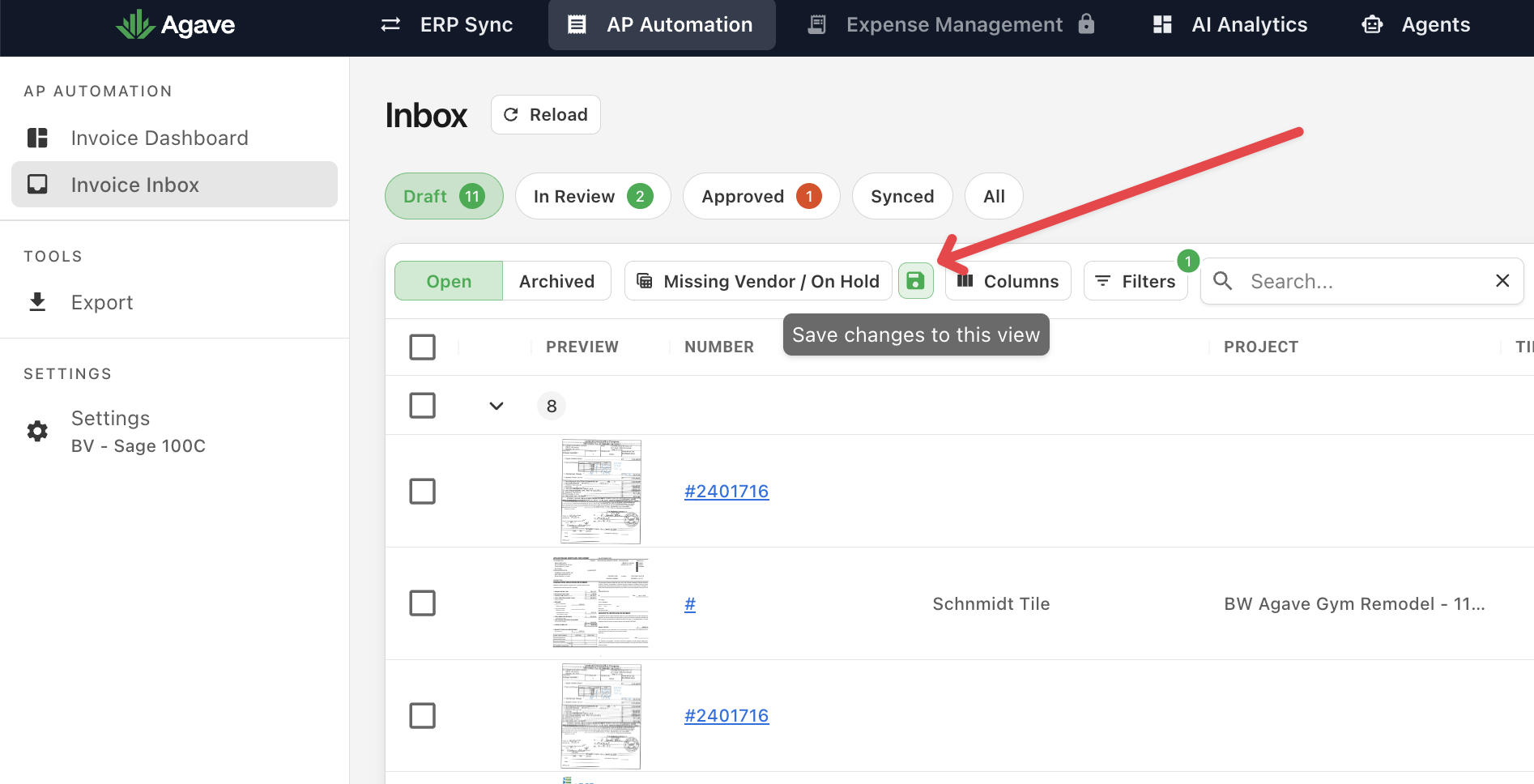Viewport: 1534px width, 784px height.
Task: Open the Columns chooser
Action: pyautogui.click(x=1008, y=281)
